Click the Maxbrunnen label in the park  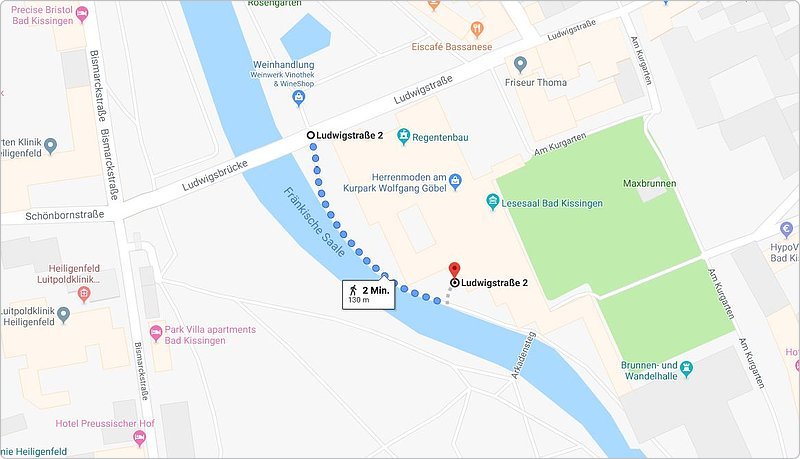click(649, 183)
